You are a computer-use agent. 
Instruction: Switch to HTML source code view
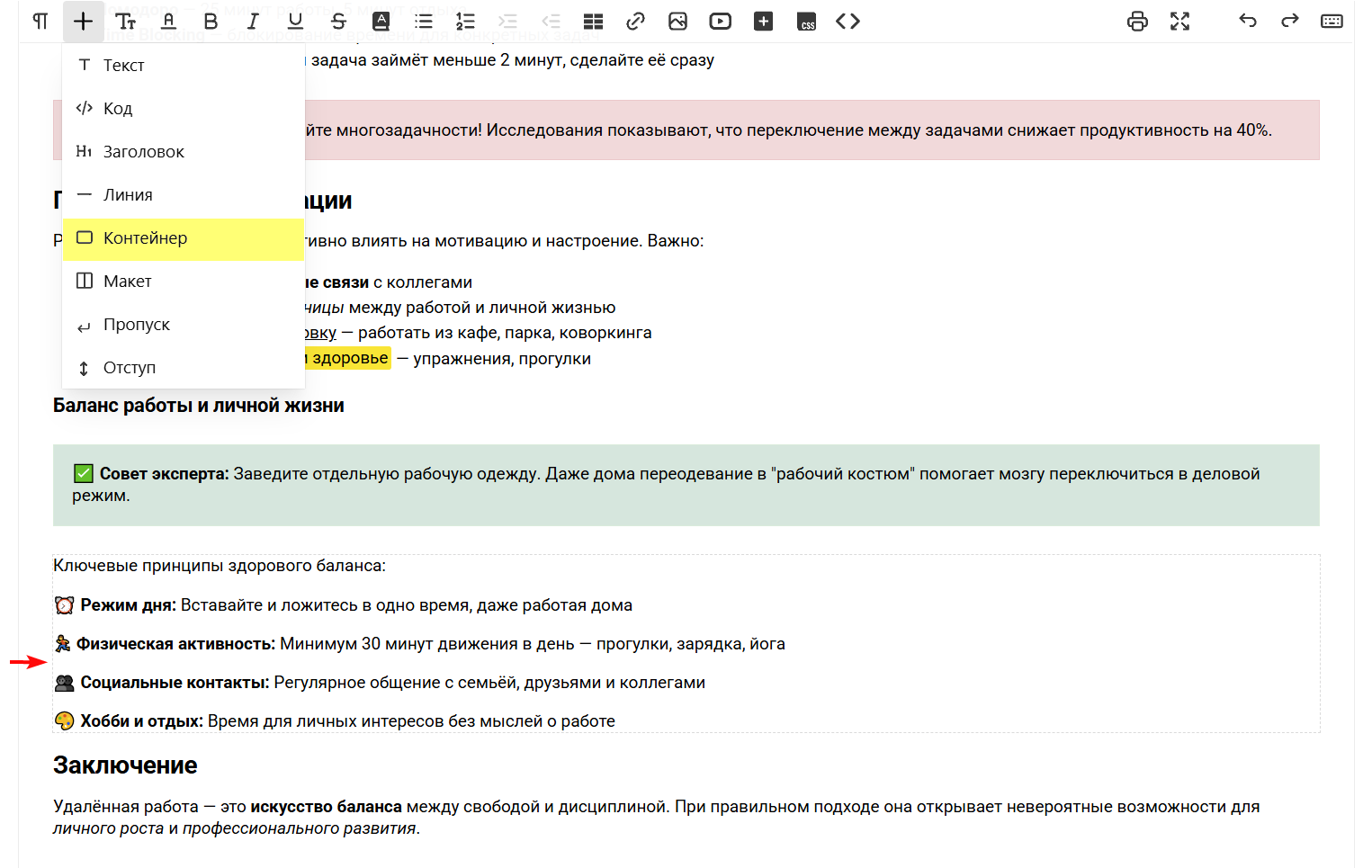click(847, 22)
